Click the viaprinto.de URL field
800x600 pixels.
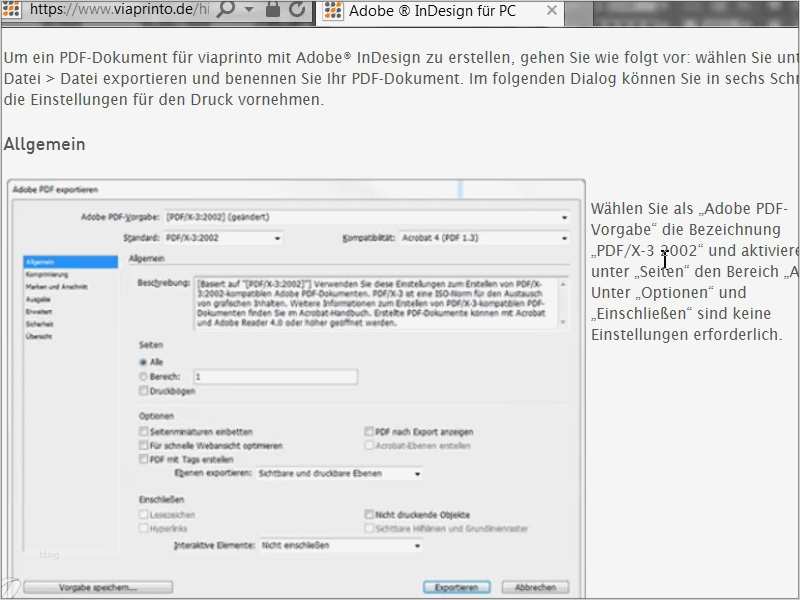119,9
